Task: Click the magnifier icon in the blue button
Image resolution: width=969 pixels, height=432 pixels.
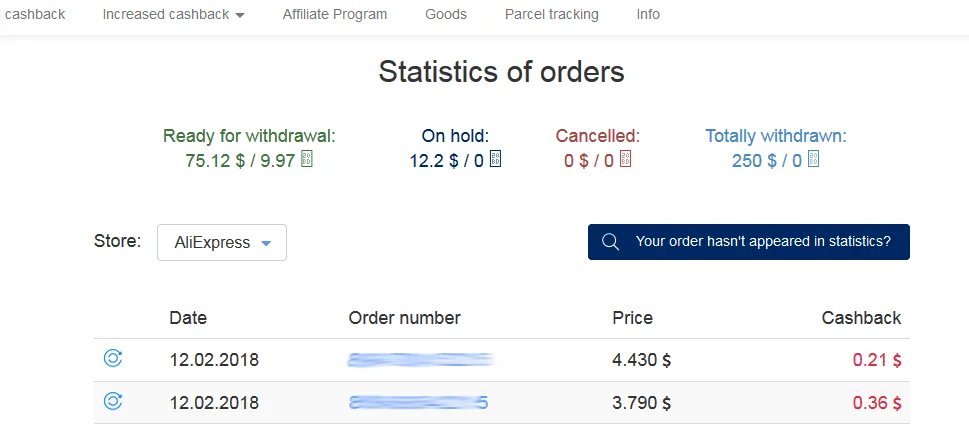Action: (609, 242)
